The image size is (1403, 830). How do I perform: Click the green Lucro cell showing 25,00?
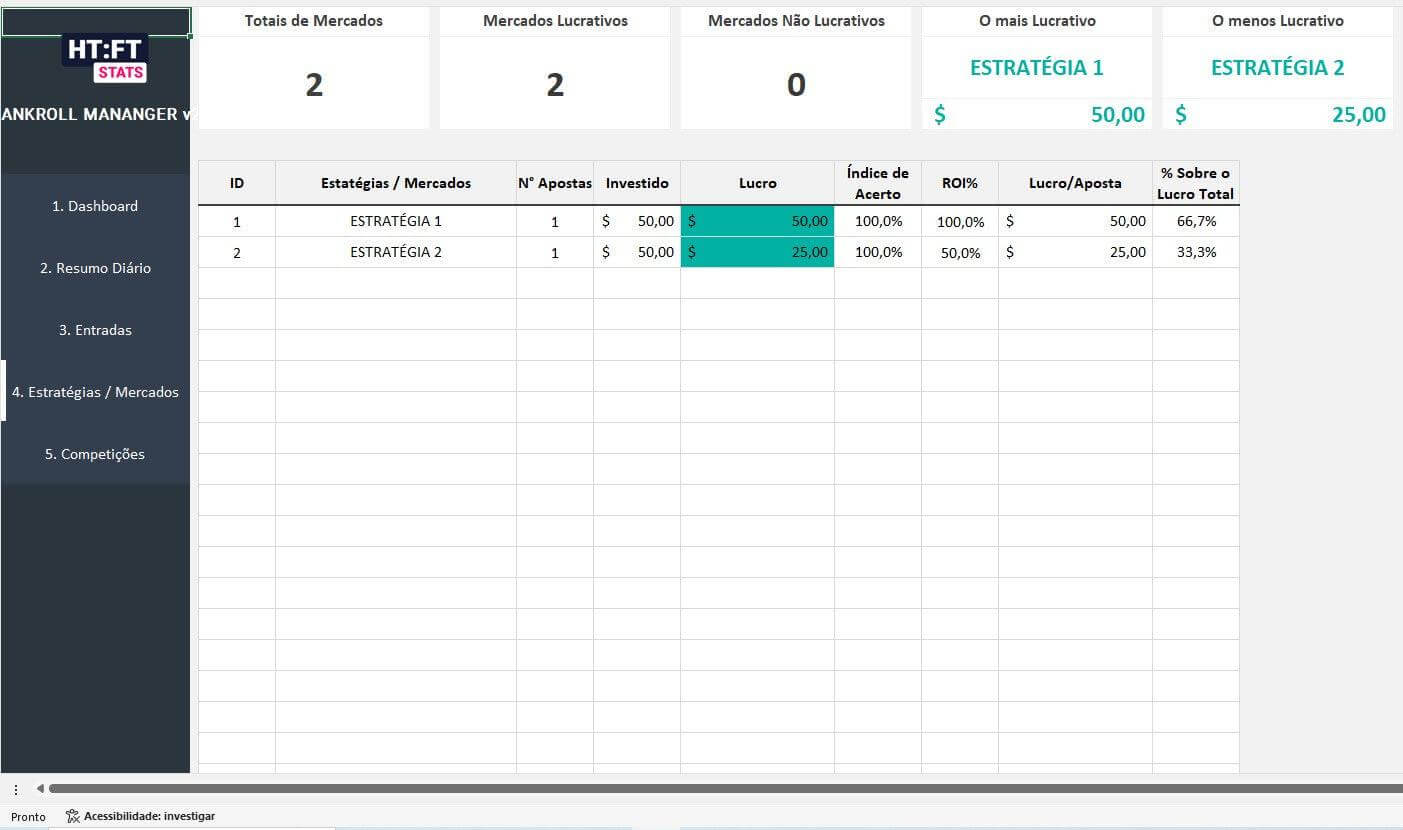click(x=757, y=252)
